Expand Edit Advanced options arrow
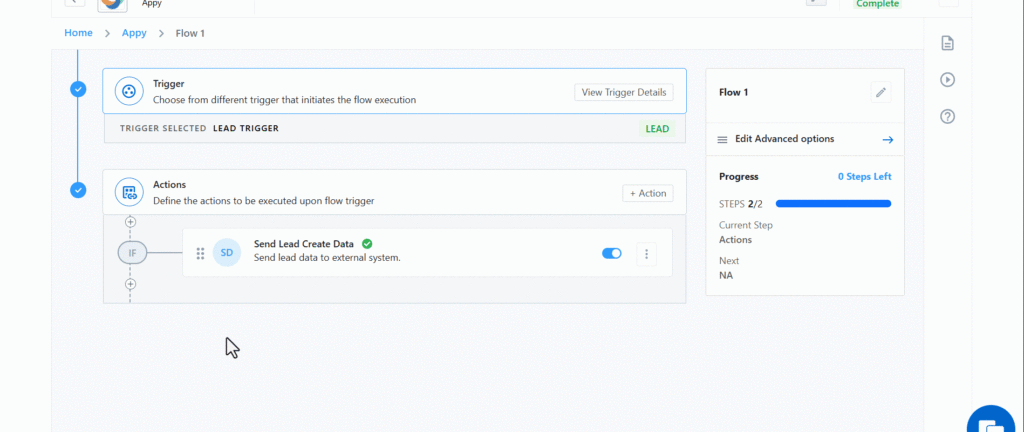The height and width of the screenshot is (432, 1024). pos(887,140)
